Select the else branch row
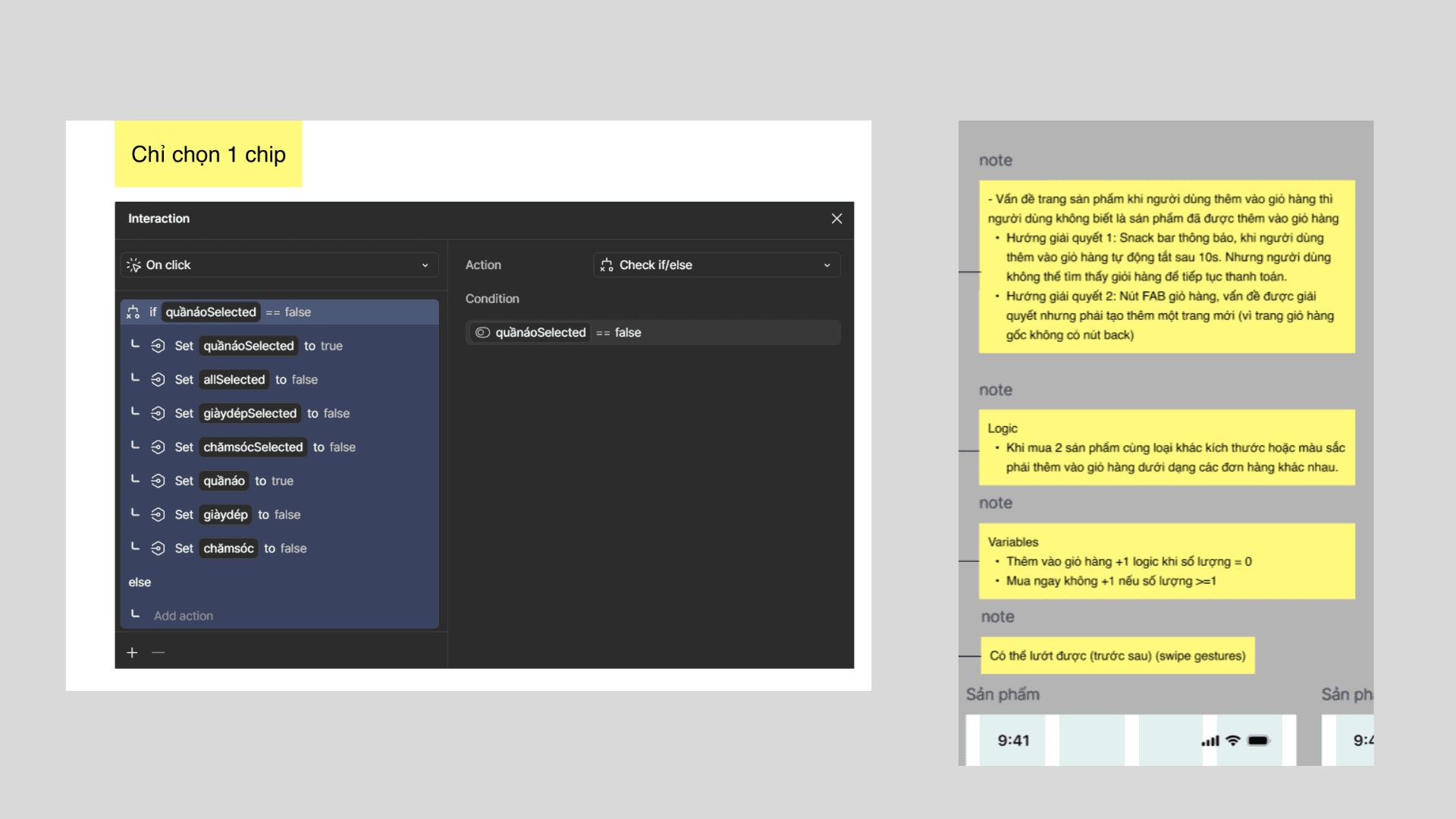Image resolution: width=1456 pixels, height=819 pixels. click(140, 582)
